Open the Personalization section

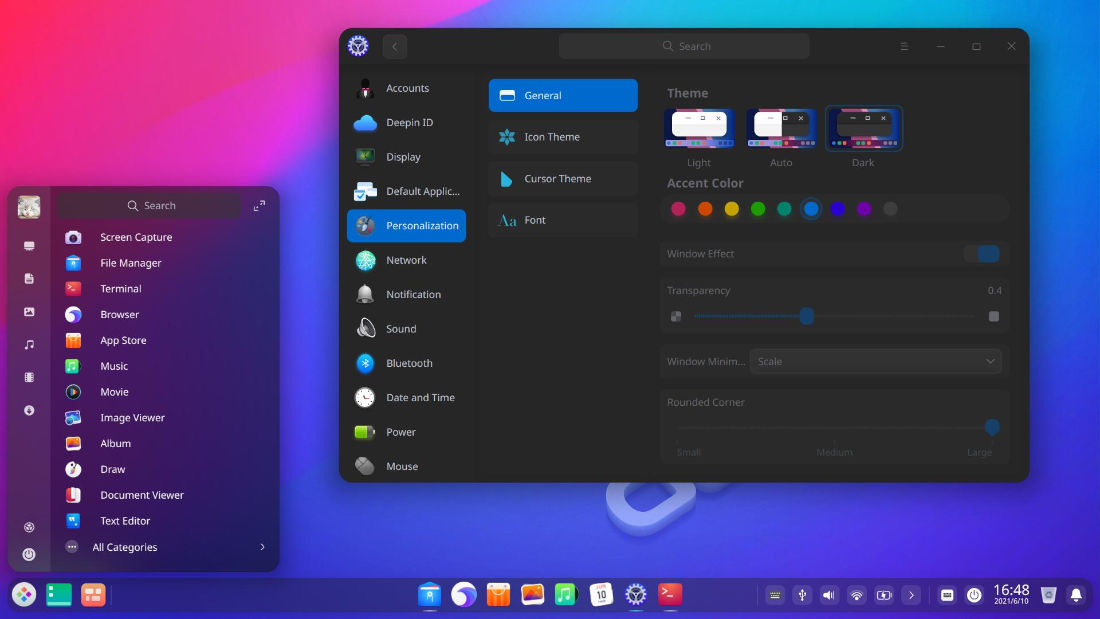tap(420, 225)
